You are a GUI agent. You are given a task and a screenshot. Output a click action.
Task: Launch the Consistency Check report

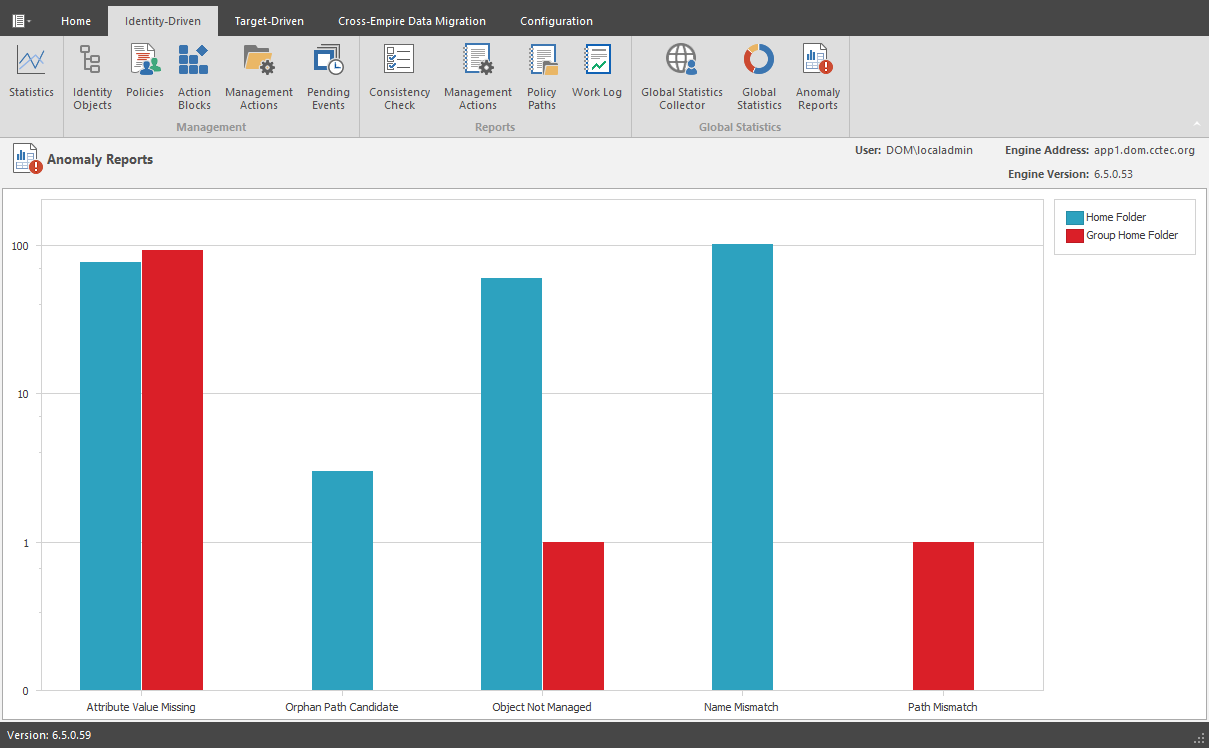(x=399, y=76)
